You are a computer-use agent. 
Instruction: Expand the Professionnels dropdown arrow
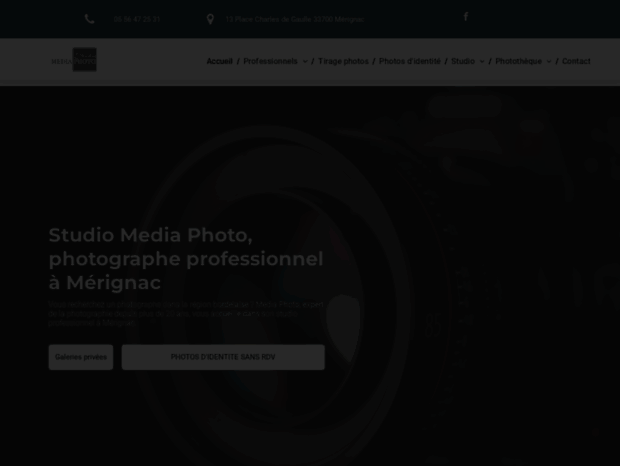tap(305, 61)
